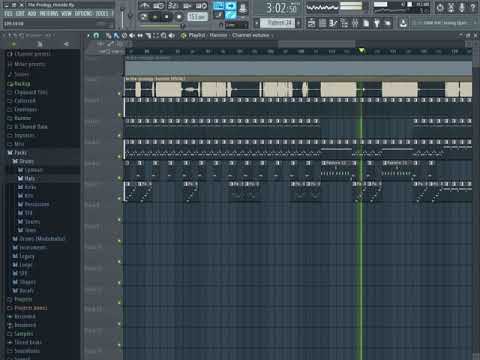Toggle the metronome button
Viewport: 480px width, 360px height.
click(144, 5)
